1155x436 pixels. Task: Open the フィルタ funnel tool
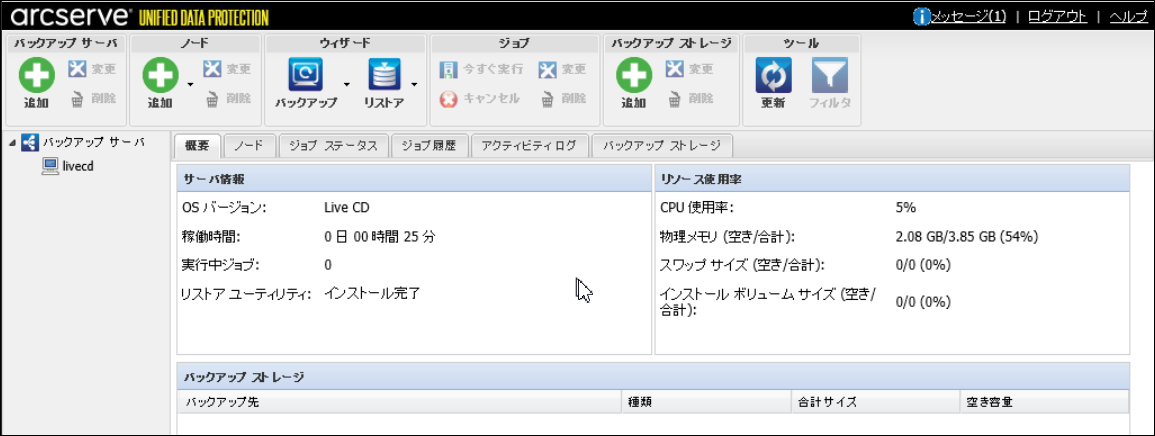point(829,76)
